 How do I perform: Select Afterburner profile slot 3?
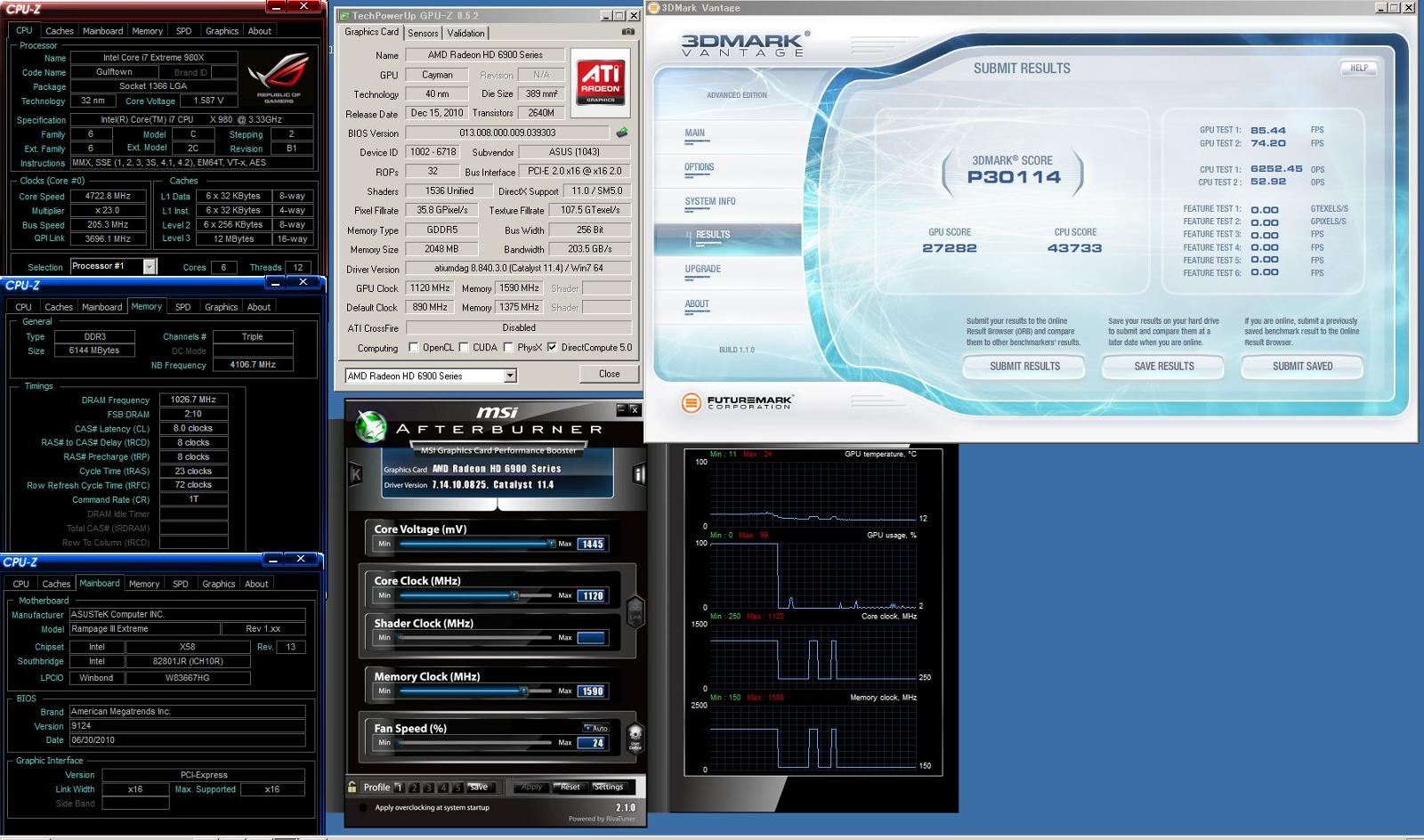click(429, 787)
